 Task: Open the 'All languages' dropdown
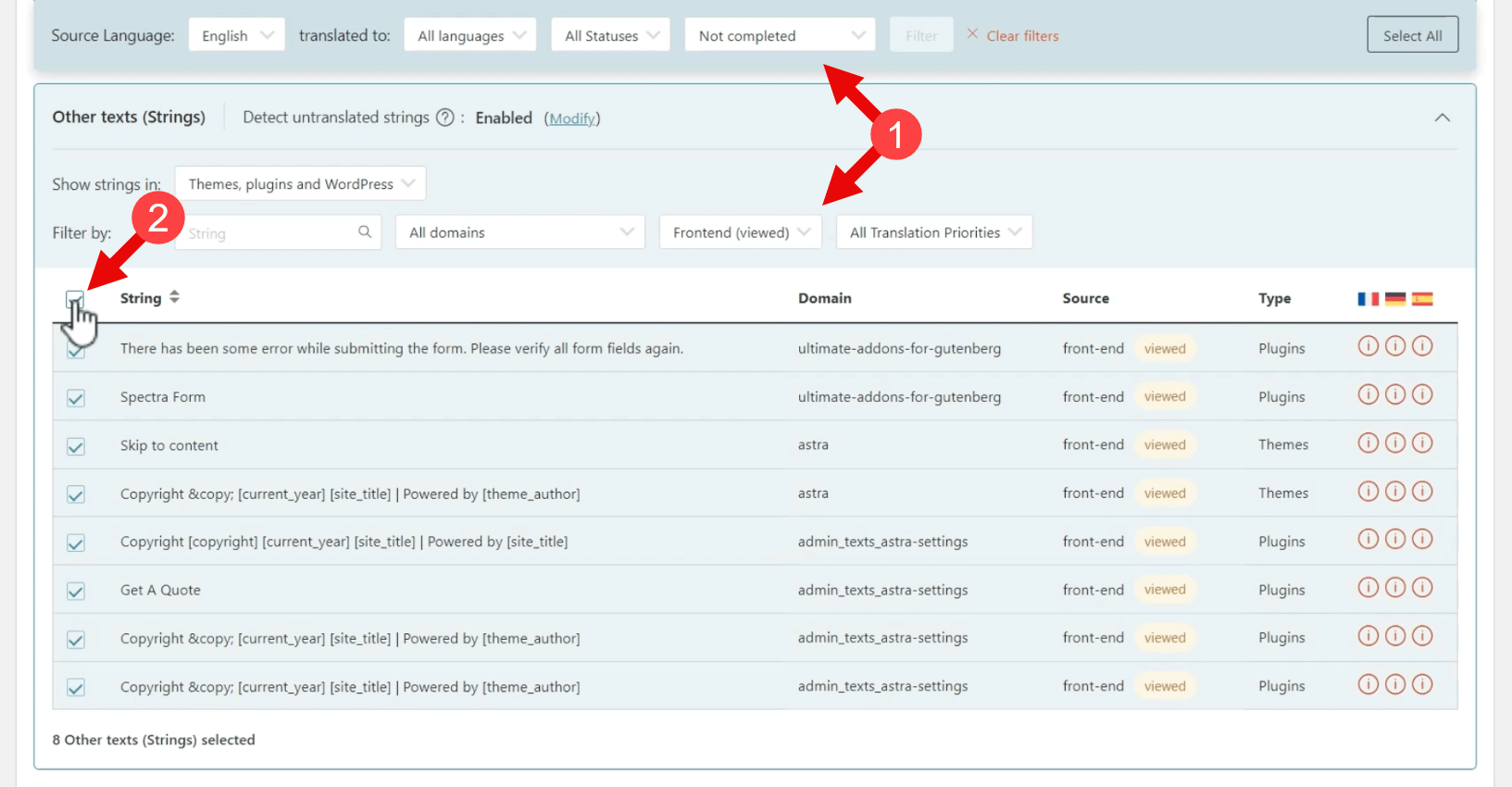pyautogui.click(x=470, y=35)
